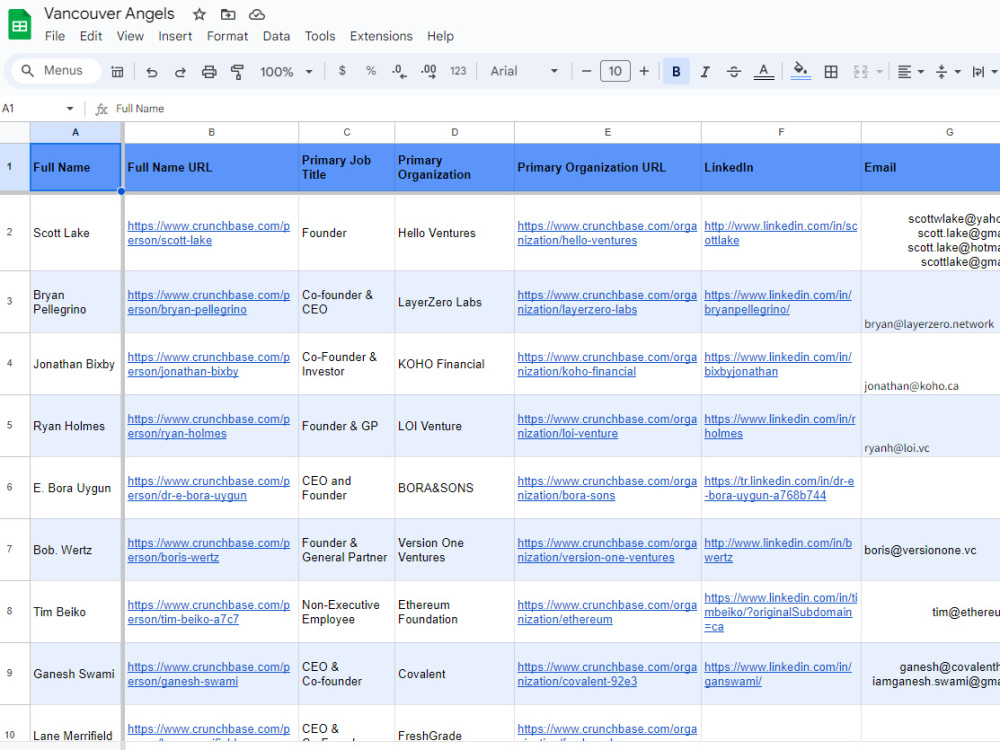Toggle strikethrough formatting
Screen dimensions: 1000x750
[x=734, y=71]
